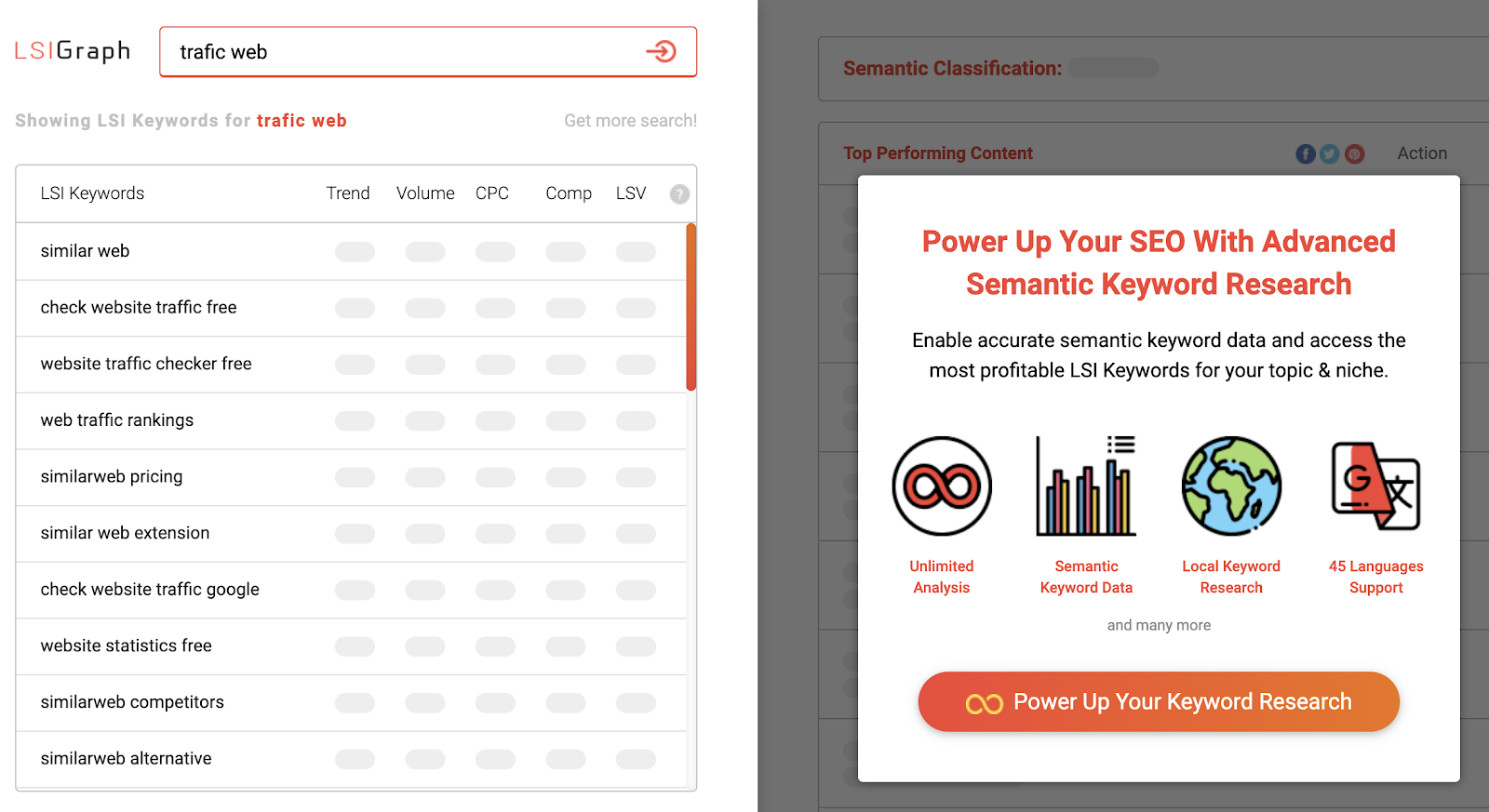The height and width of the screenshot is (812, 1489).
Task: Click the 45 Languages Support label
Action: click(1375, 577)
